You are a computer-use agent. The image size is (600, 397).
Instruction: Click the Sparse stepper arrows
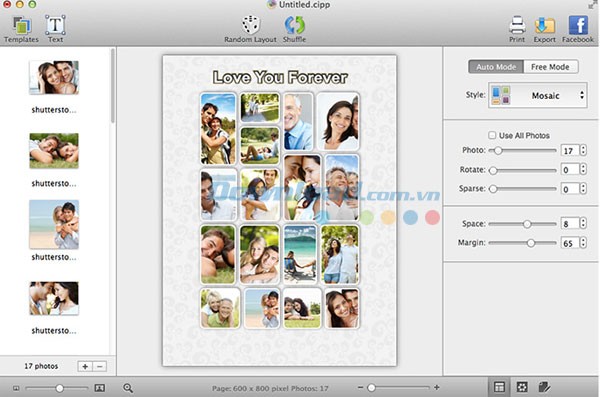pyautogui.click(x=583, y=188)
